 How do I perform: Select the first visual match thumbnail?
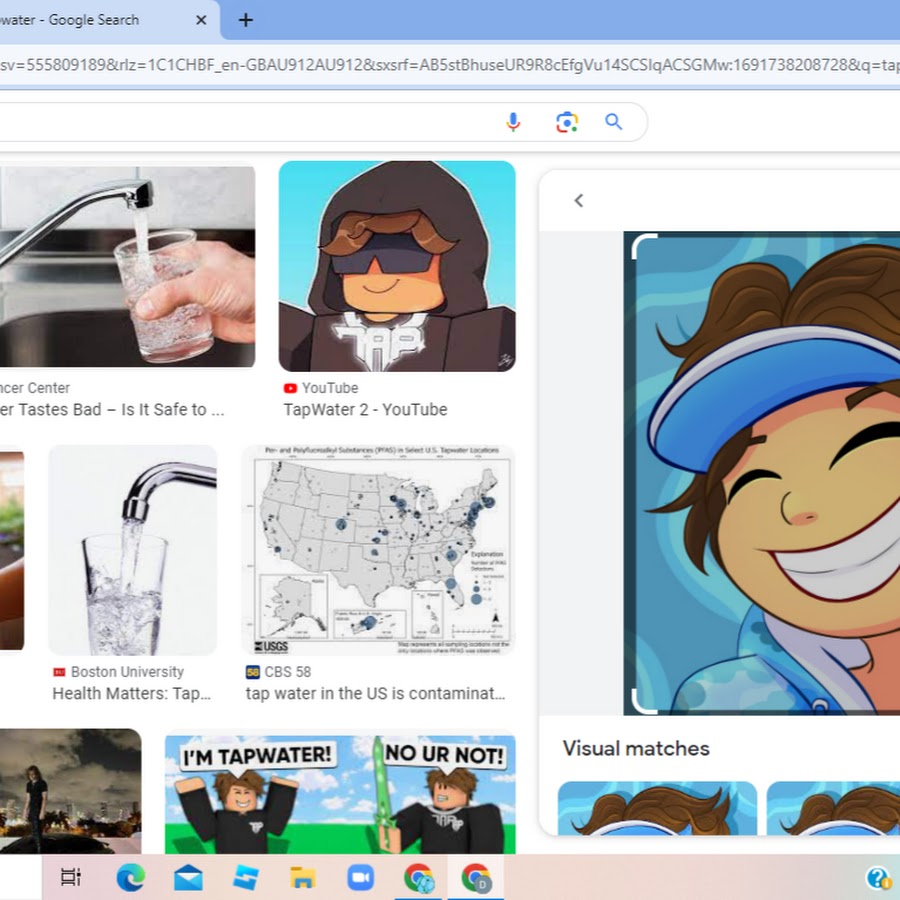click(657, 808)
